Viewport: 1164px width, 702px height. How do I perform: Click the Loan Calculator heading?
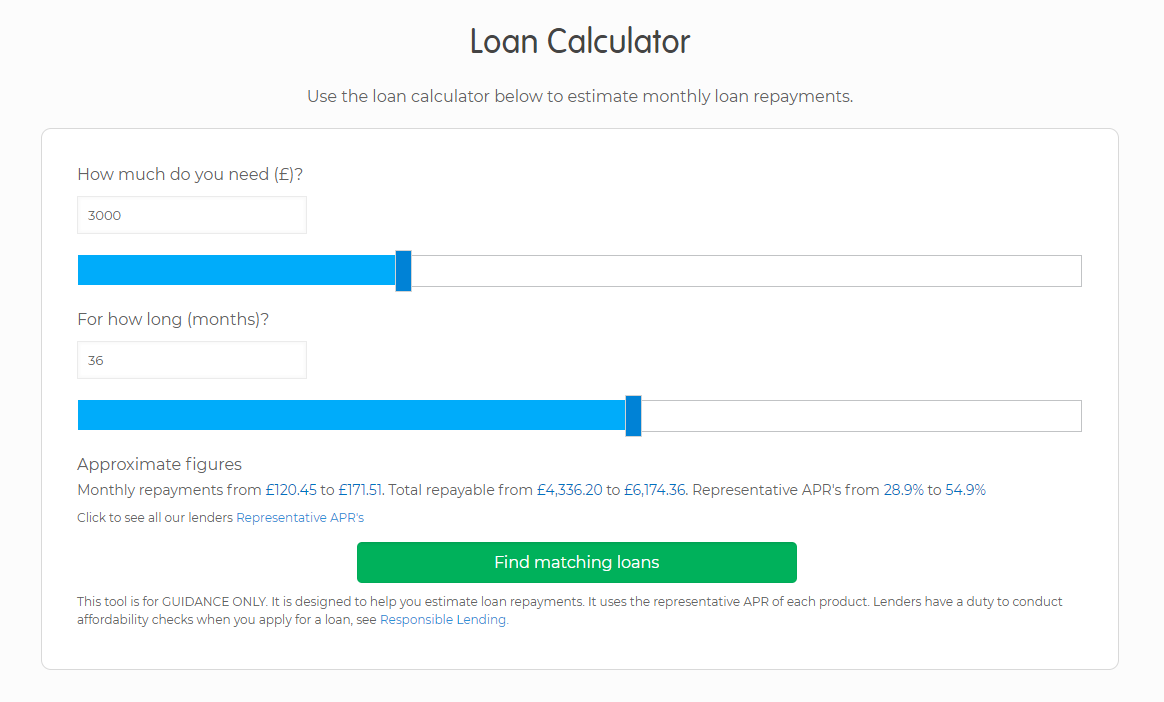580,42
